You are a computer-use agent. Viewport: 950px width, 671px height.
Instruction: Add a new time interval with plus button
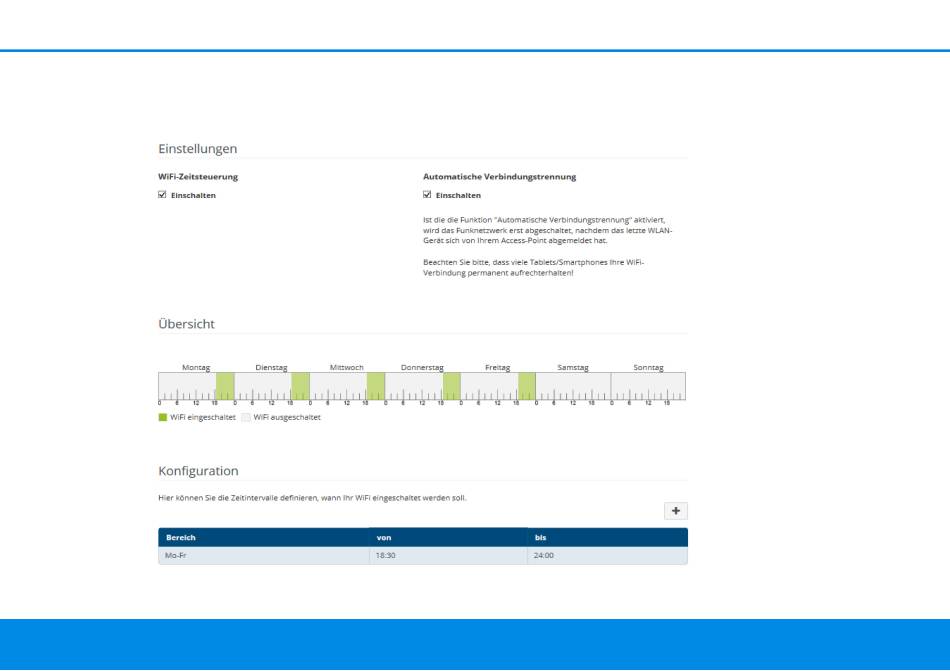pos(676,511)
